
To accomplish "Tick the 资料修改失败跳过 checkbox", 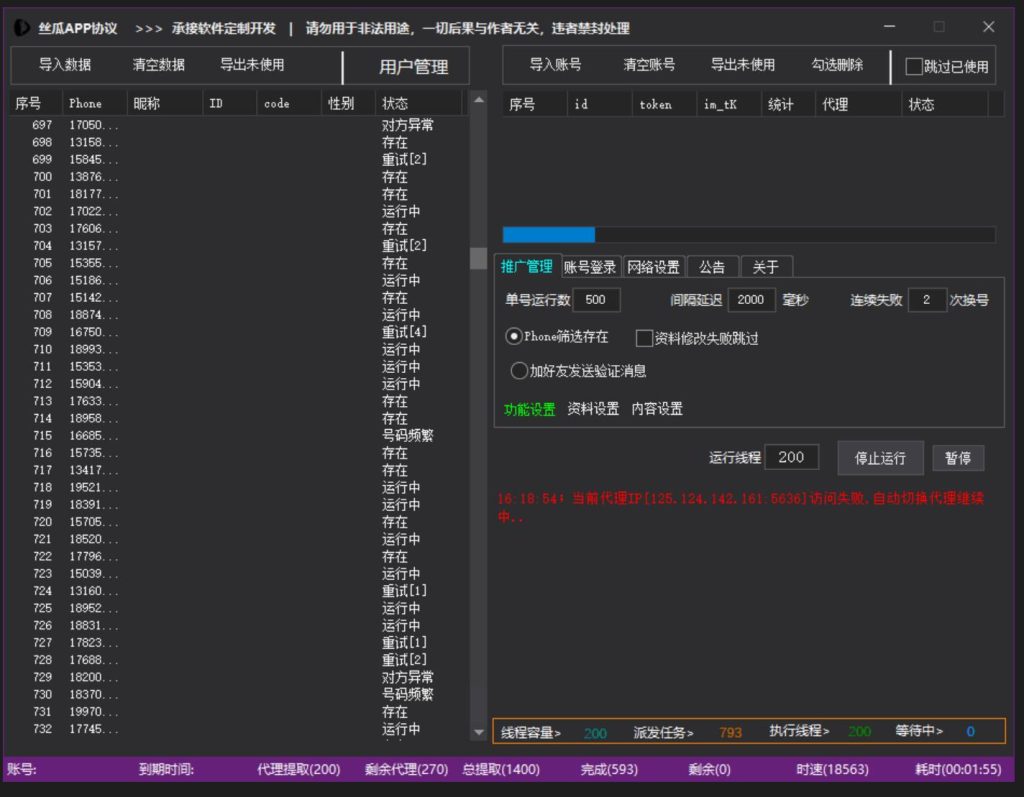I will [x=644, y=338].
